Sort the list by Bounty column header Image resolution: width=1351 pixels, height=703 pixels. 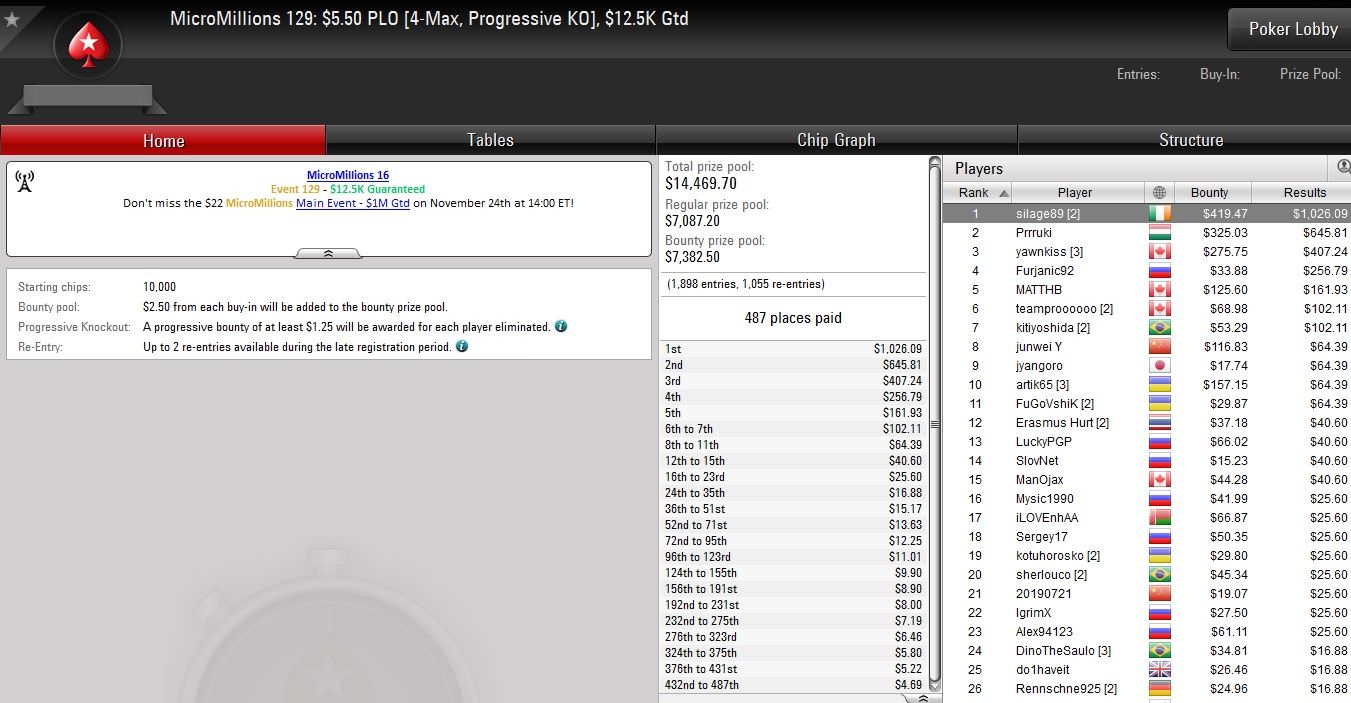coord(1209,192)
